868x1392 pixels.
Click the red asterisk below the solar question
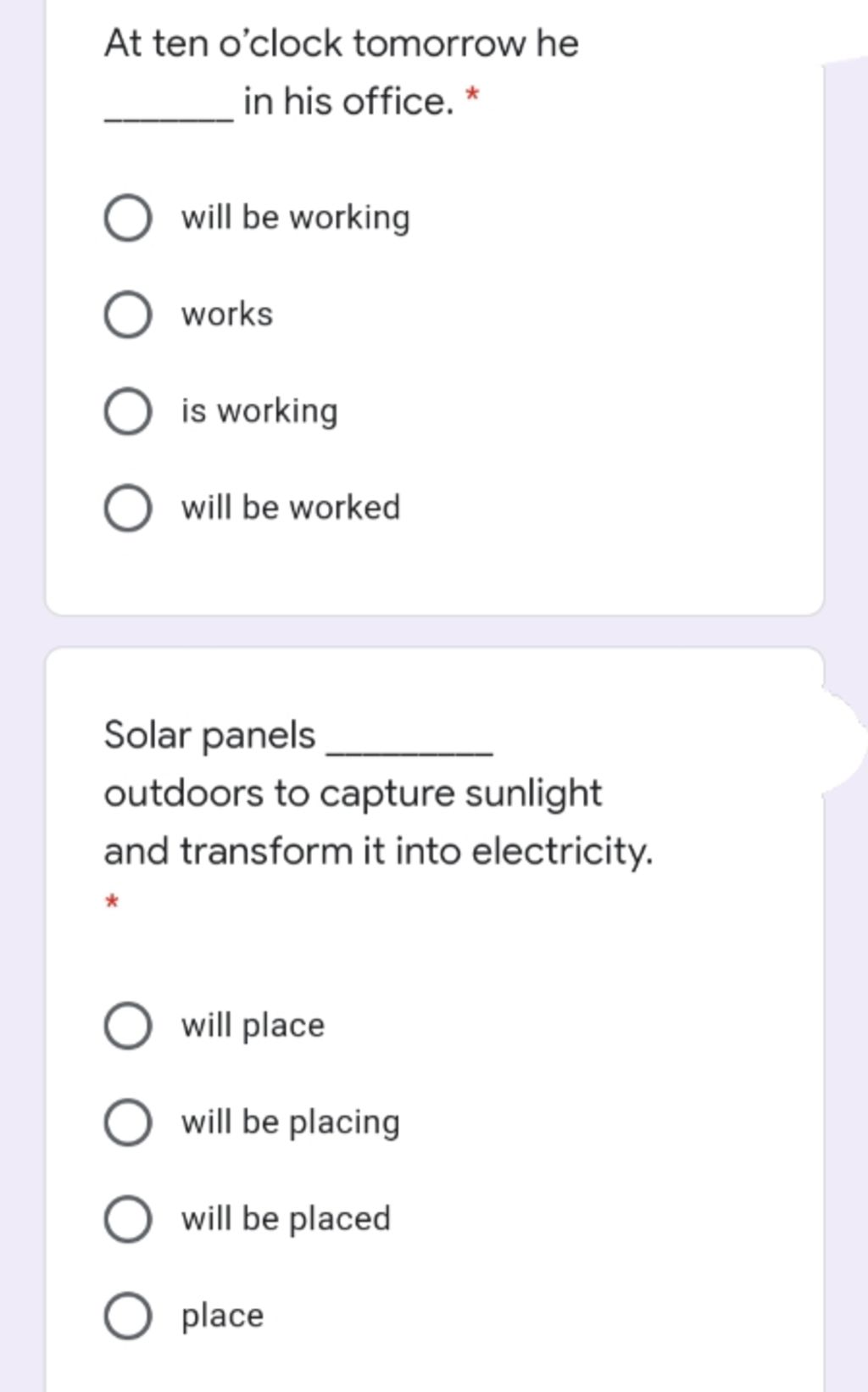pyautogui.click(x=111, y=902)
